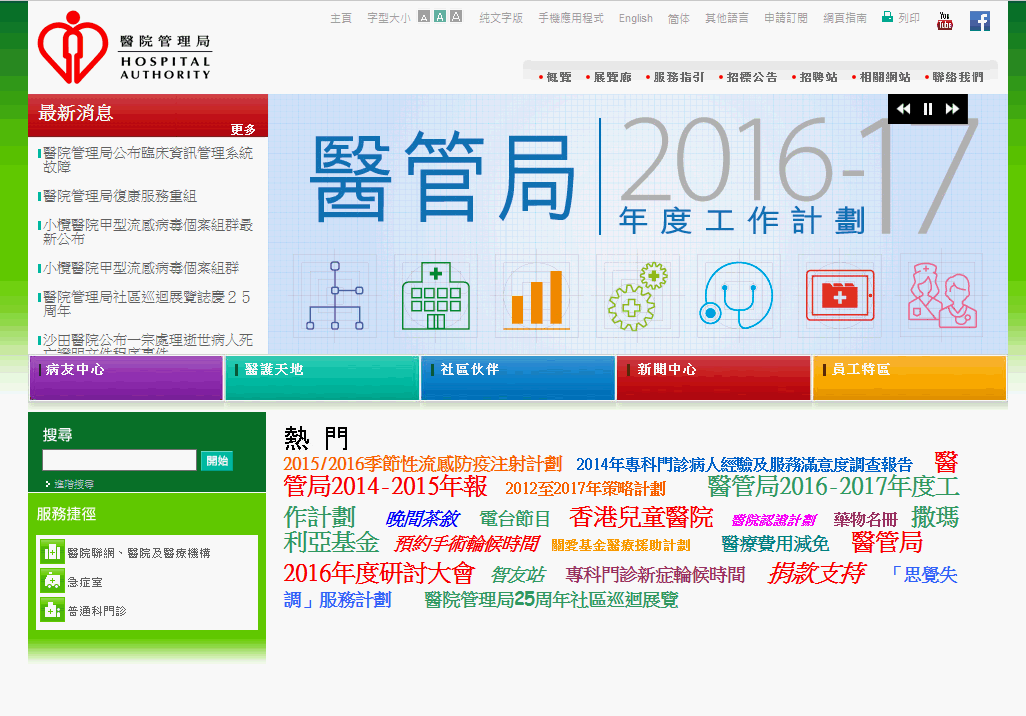Switch language to English
The width and height of the screenshot is (1026, 716).
636,18
